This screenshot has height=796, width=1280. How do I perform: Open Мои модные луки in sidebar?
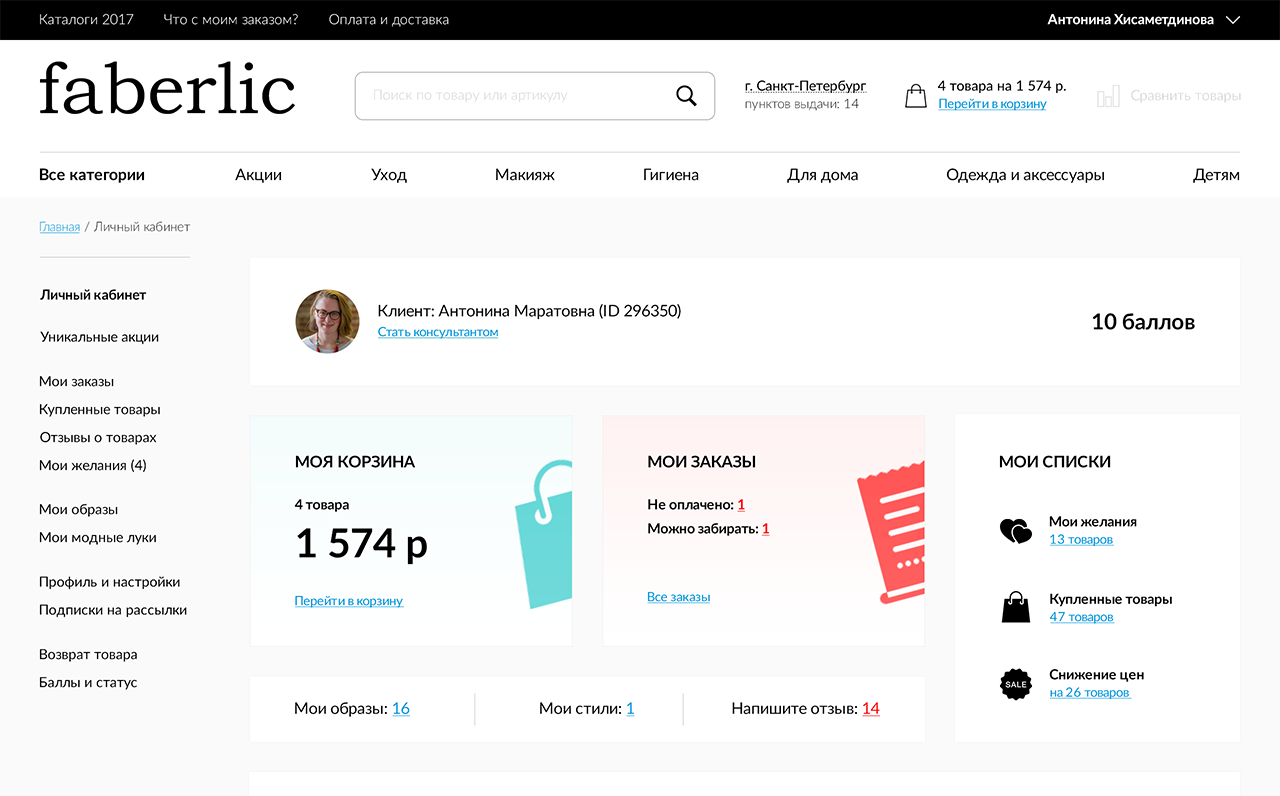pyautogui.click(x=98, y=538)
